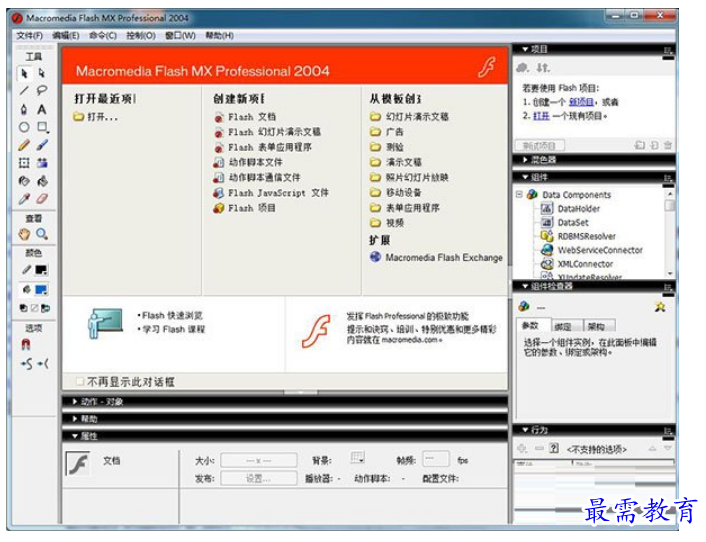Viewport: 706px width, 542px height.
Task: Select the Brush tool
Action: [x=42, y=145]
